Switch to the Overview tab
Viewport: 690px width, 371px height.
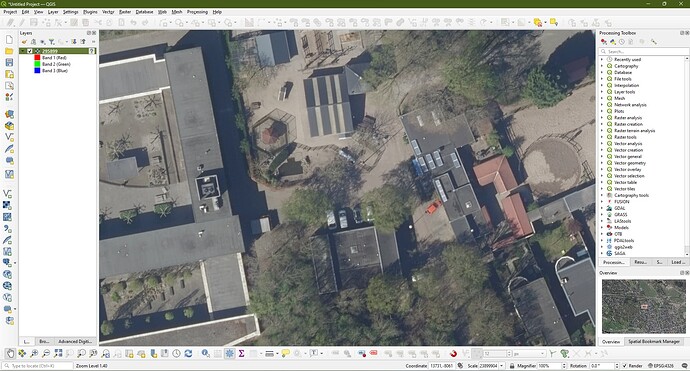click(x=611, y=342)
